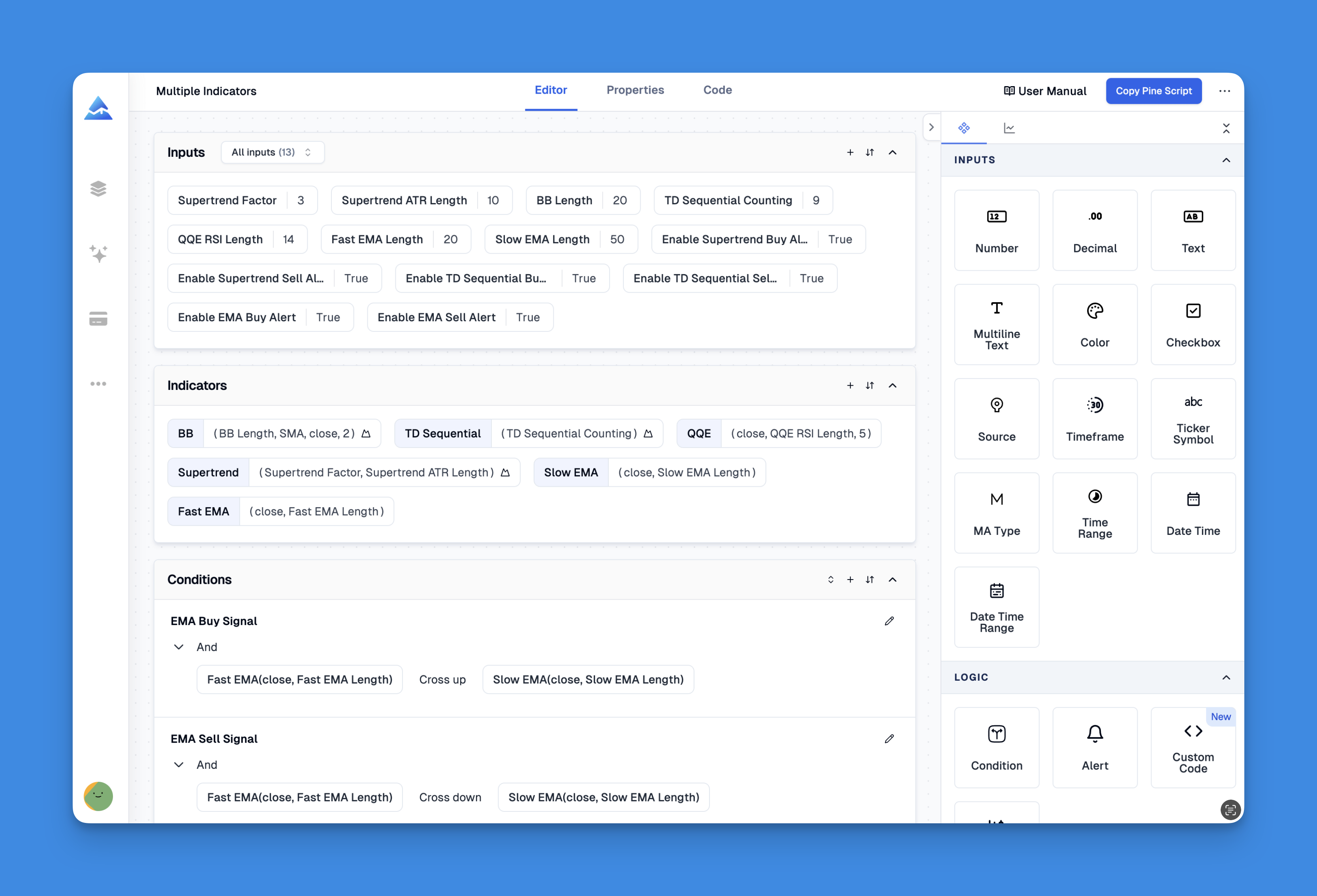
Task: Open the sparkles AI icon in the sidebar
Action: point(98,253)
